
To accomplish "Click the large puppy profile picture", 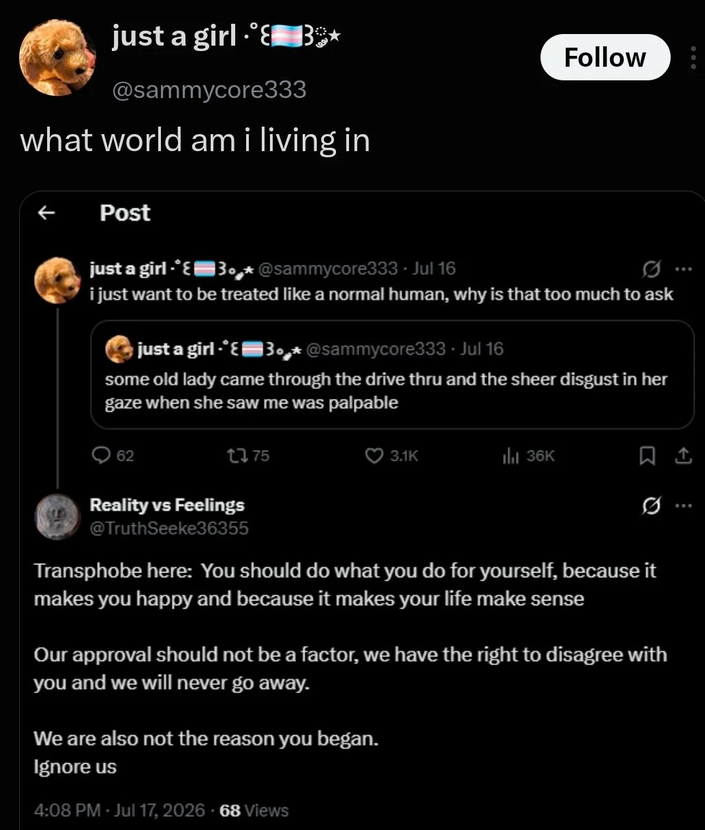I will click(x=57, y=57).
